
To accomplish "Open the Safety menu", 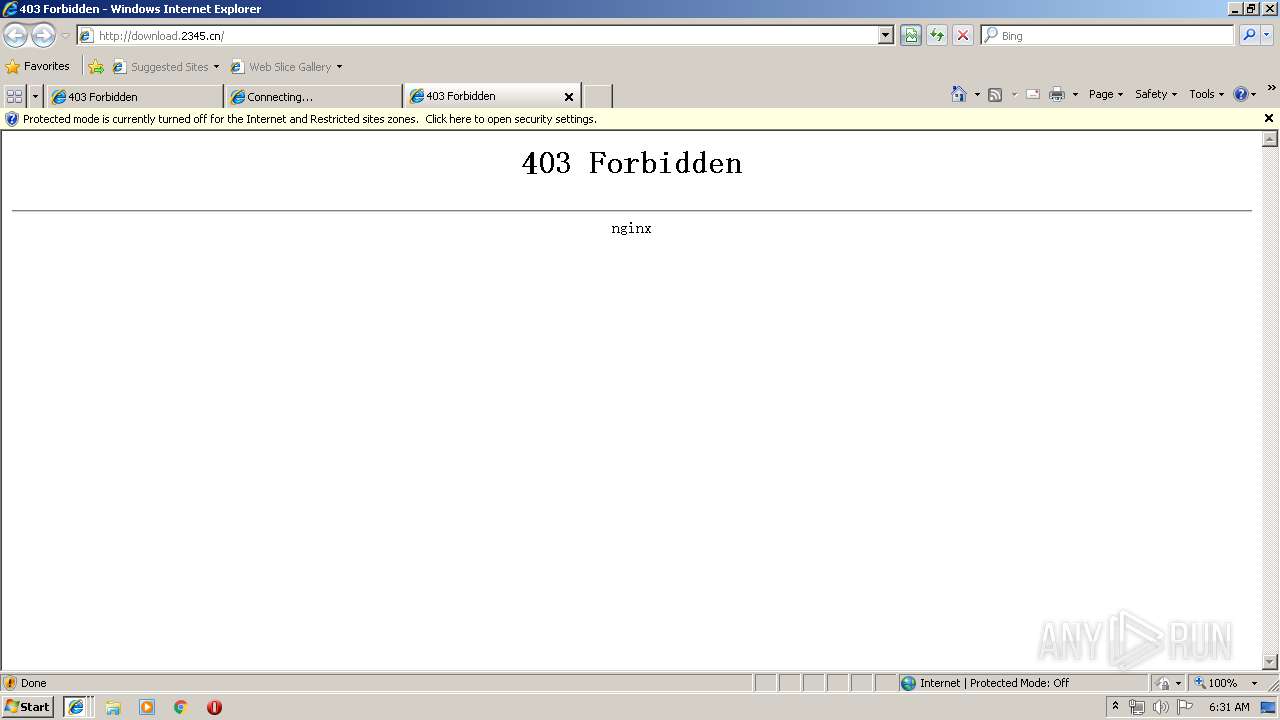I will 1156,94.
